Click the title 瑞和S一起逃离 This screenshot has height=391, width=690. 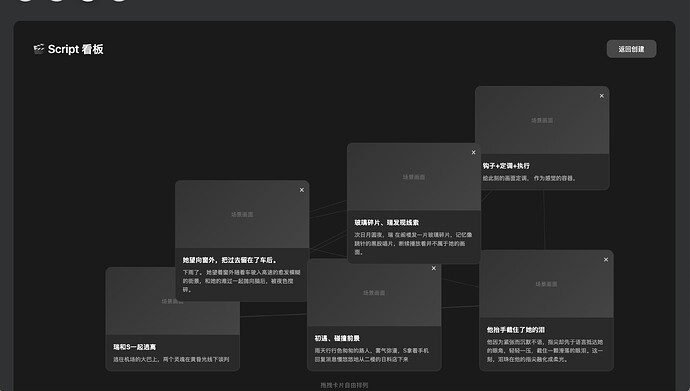[135, 347]
